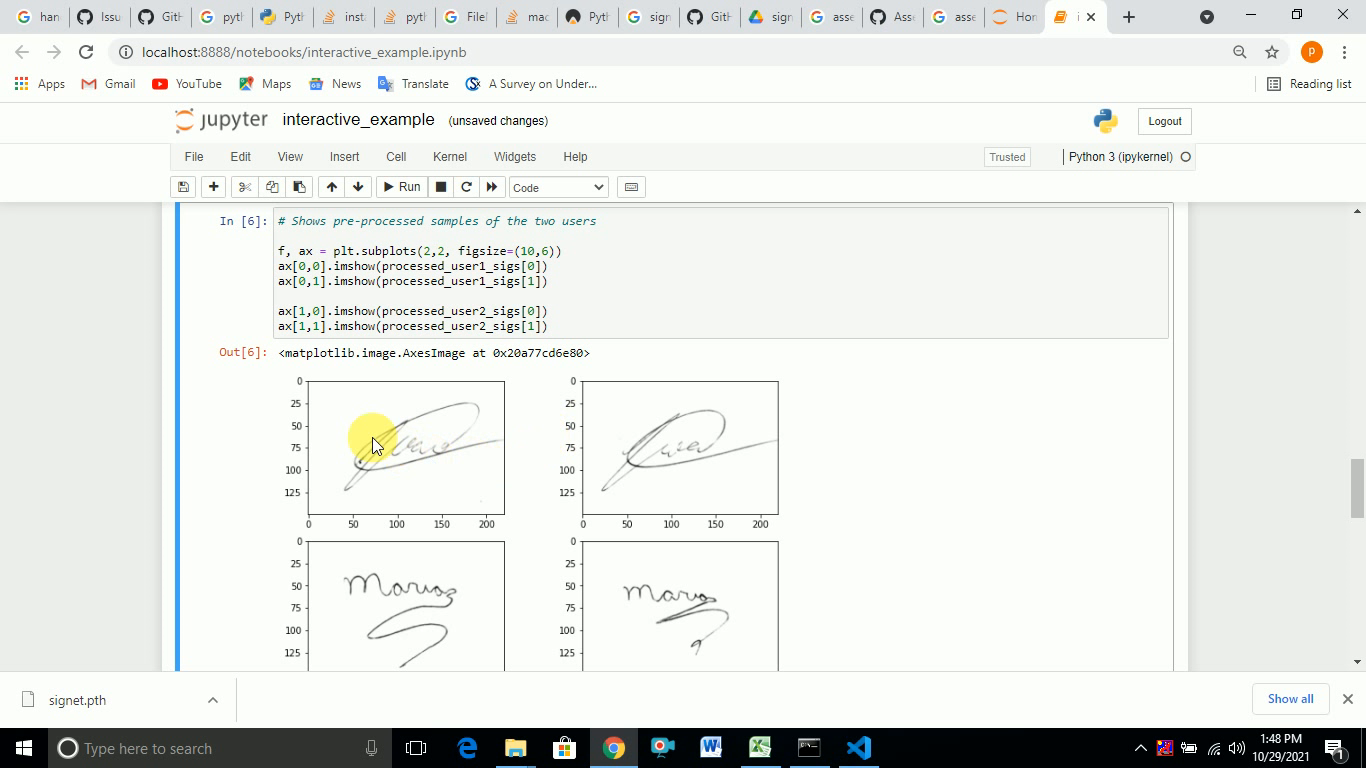Viewport: 1366px width, 768px height.
Task: Copy selected cells in the Jupyter toolbar
Action: click(x=272, y=187)
